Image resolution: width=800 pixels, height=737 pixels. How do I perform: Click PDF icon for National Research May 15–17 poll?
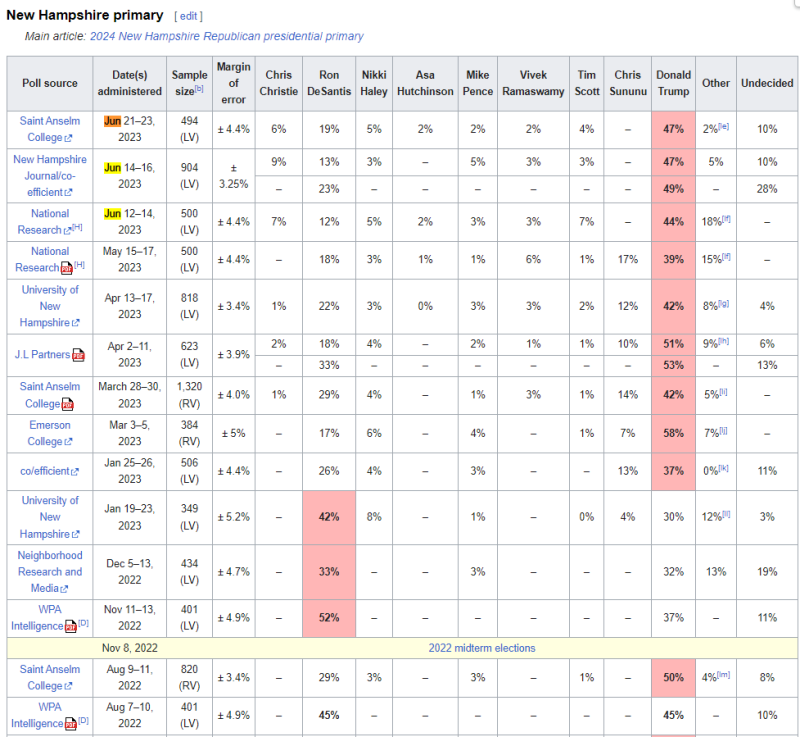(x=67, y=268)
